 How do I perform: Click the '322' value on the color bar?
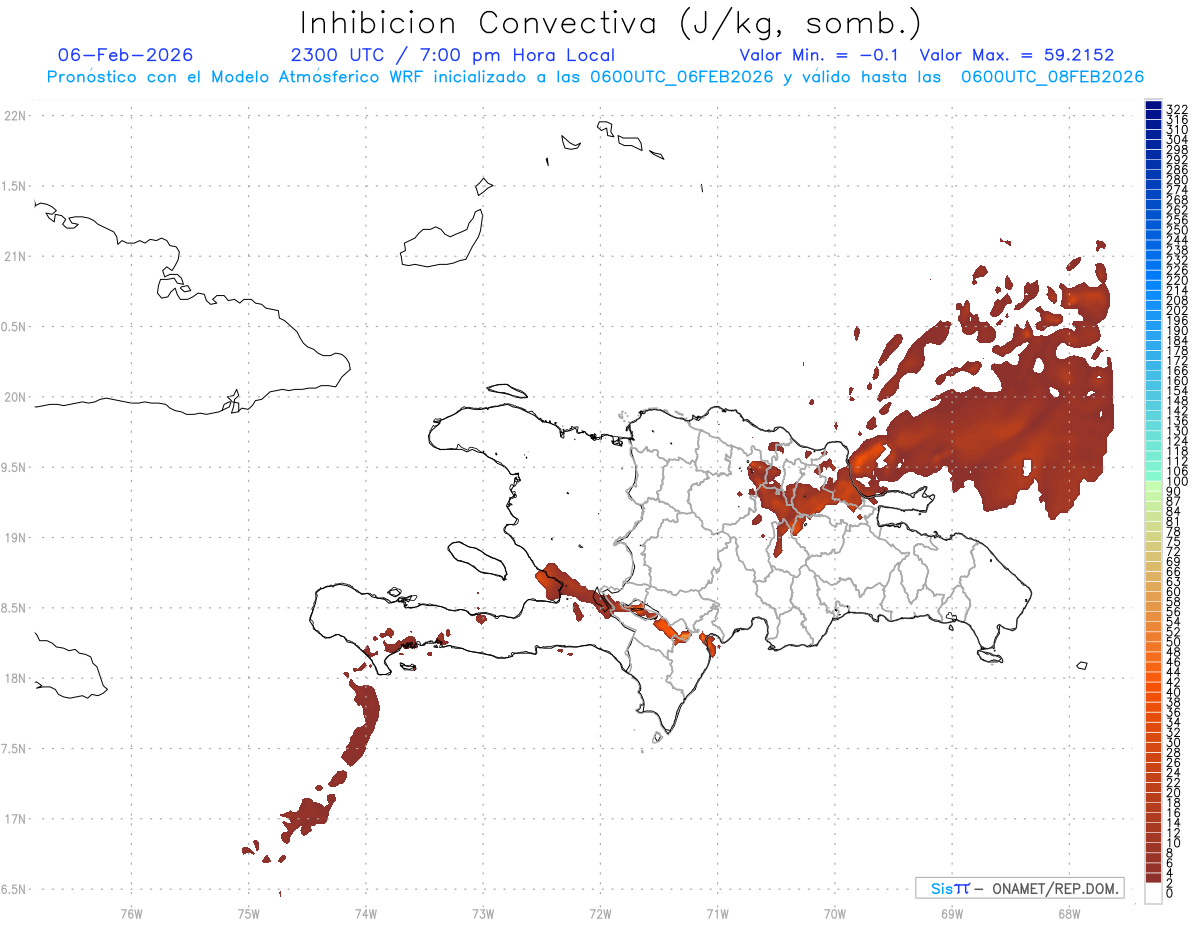[x=1176, y=108]
